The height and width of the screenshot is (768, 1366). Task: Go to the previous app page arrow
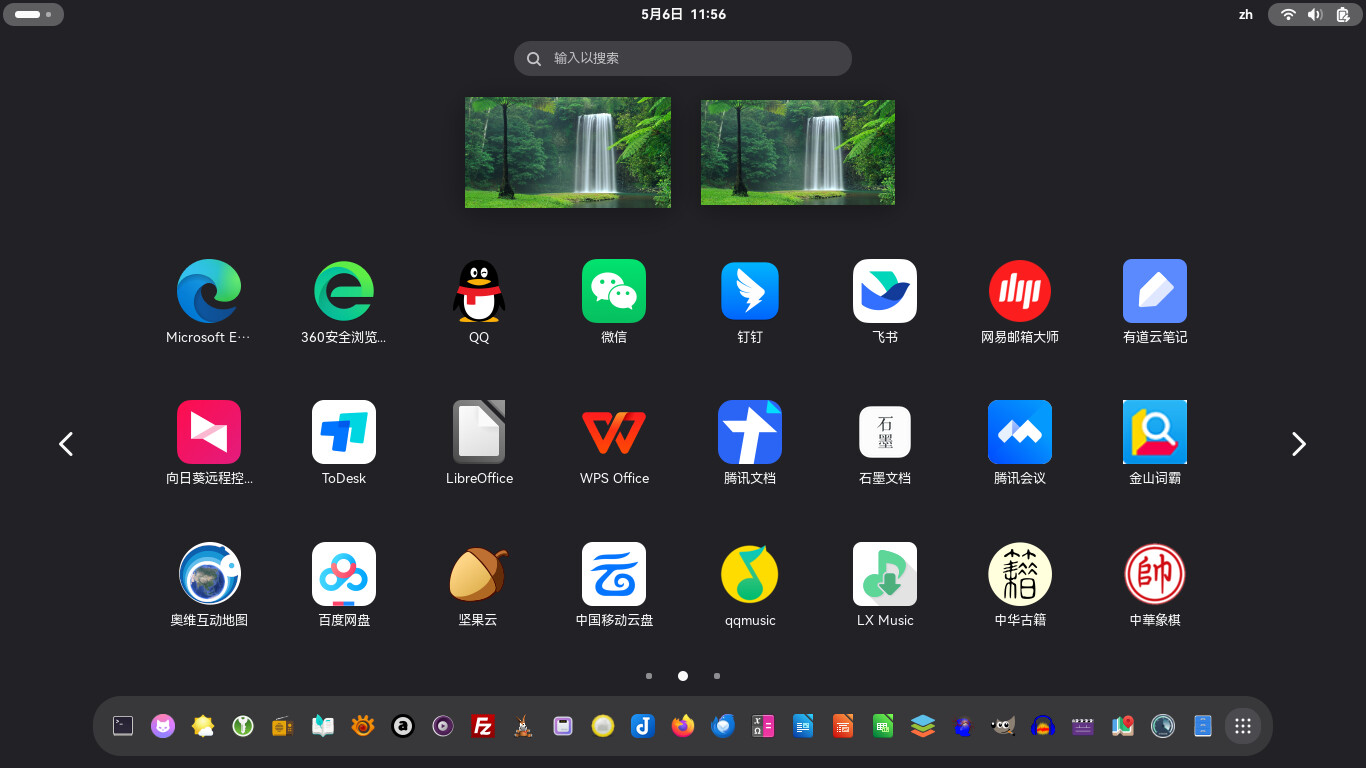tap(66, 444)
